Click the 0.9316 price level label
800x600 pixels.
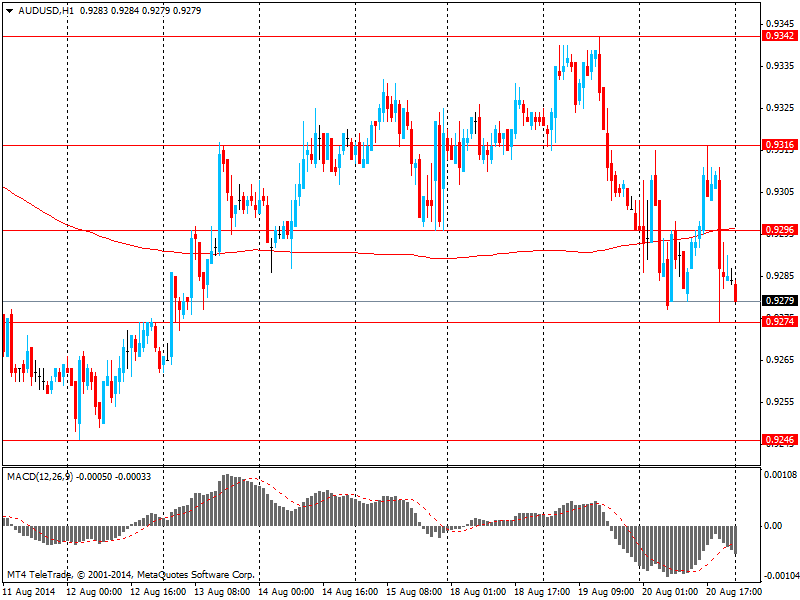pyautogui.click(x=780, y=145)
